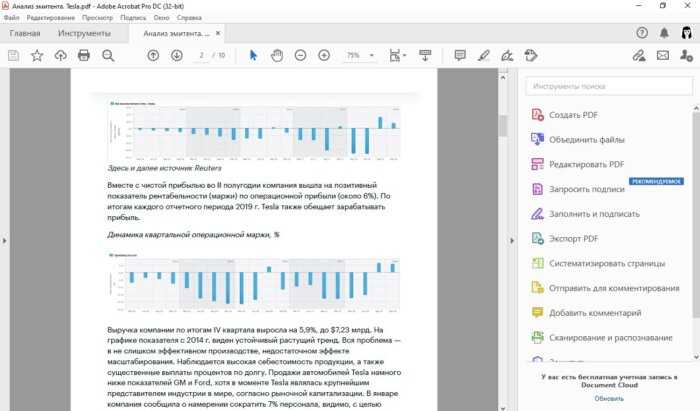Click the document vertical scrollbar thumb
The image size is (700, 411).
point(503,125)
